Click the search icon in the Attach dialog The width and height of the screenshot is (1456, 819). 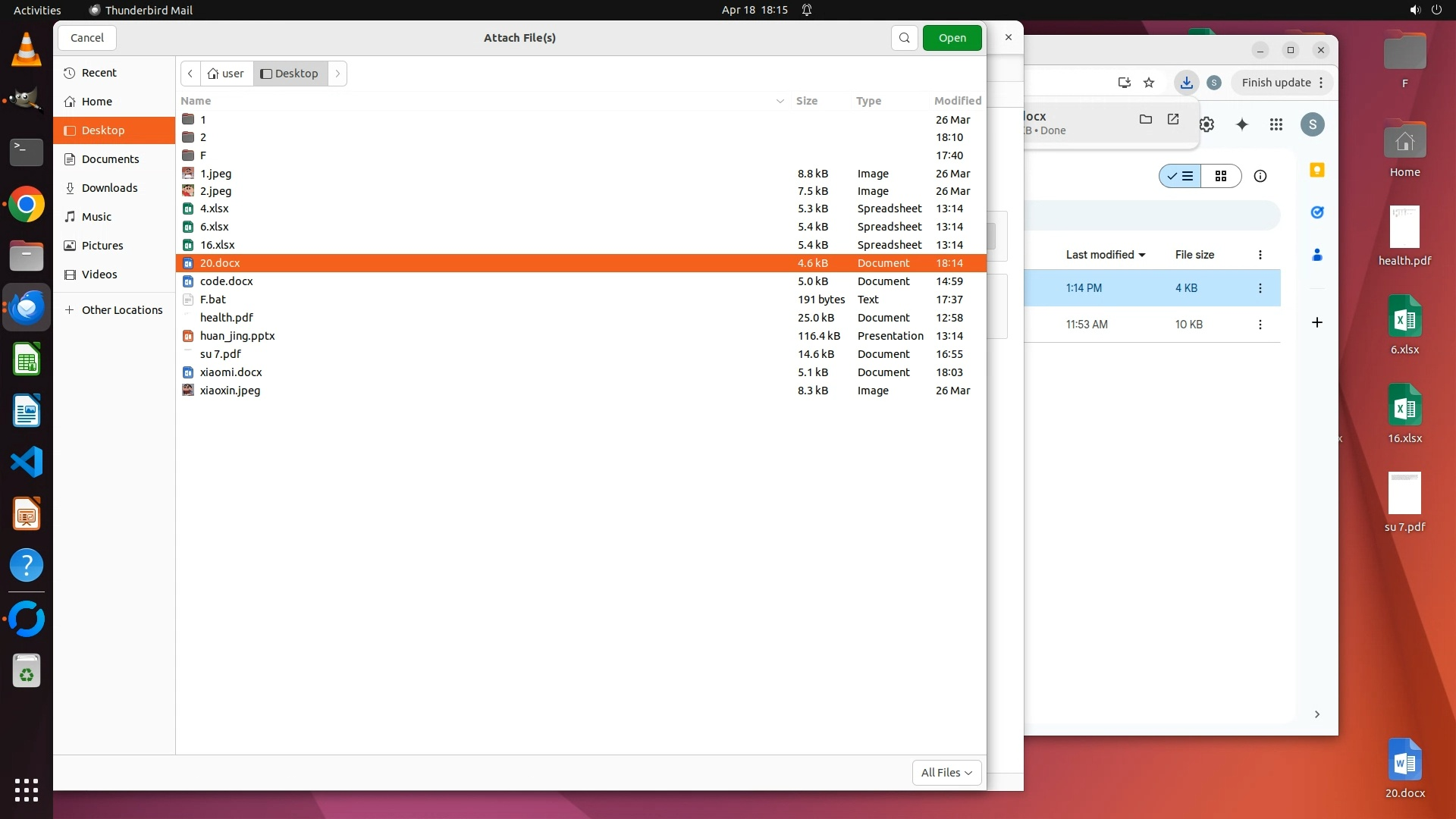pyautogui.click(x=904, y=38)
